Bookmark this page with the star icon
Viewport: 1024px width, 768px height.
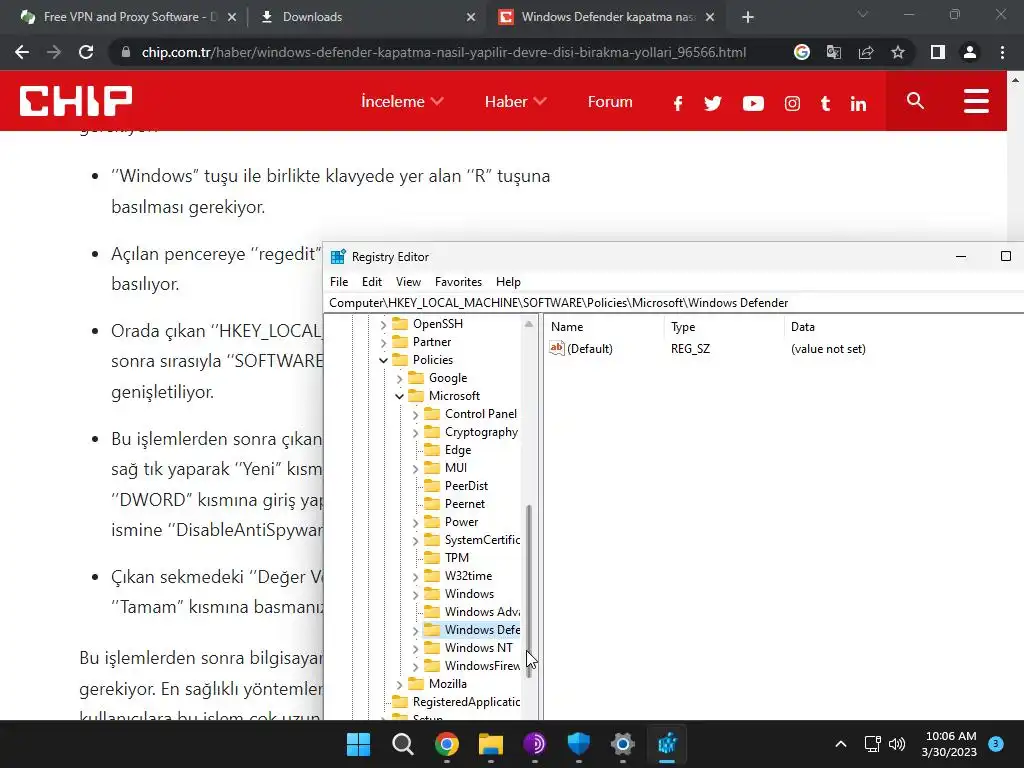[898, 52]
